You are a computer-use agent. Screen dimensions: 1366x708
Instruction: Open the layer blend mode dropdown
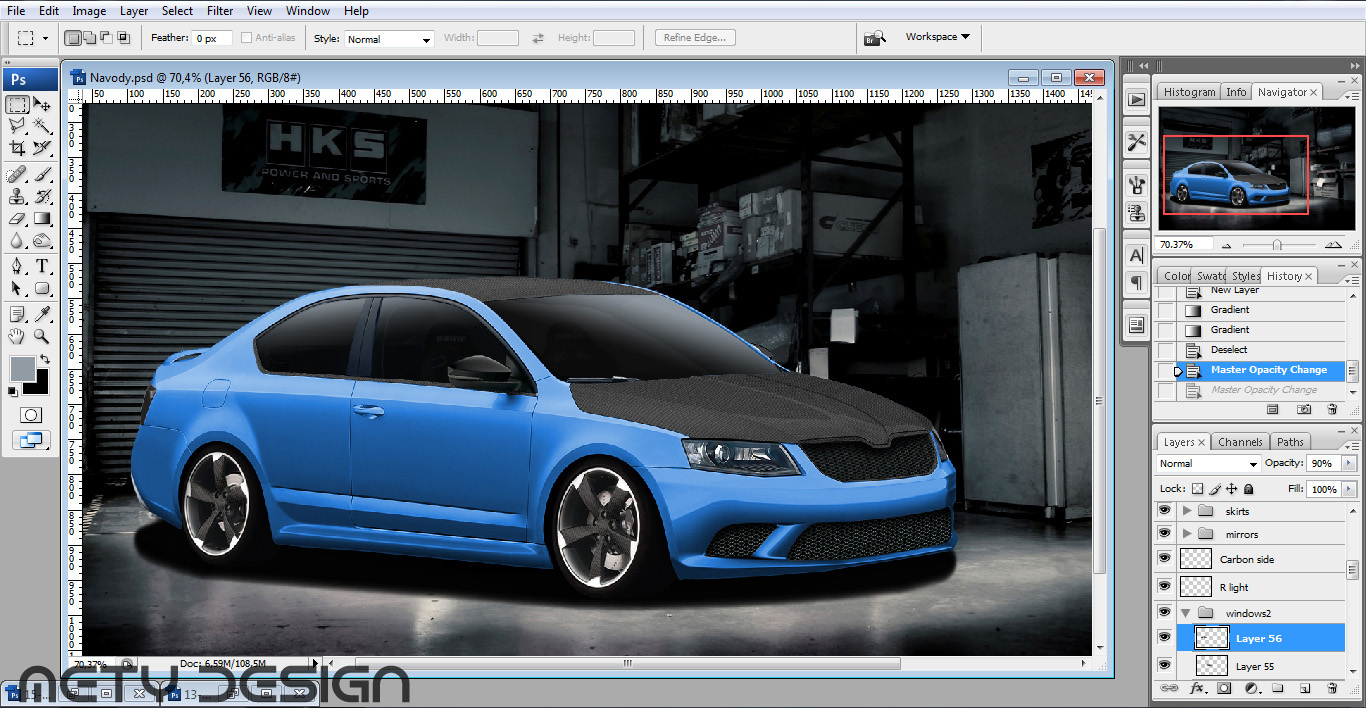pyautogui.click(x=1208, y=464)
